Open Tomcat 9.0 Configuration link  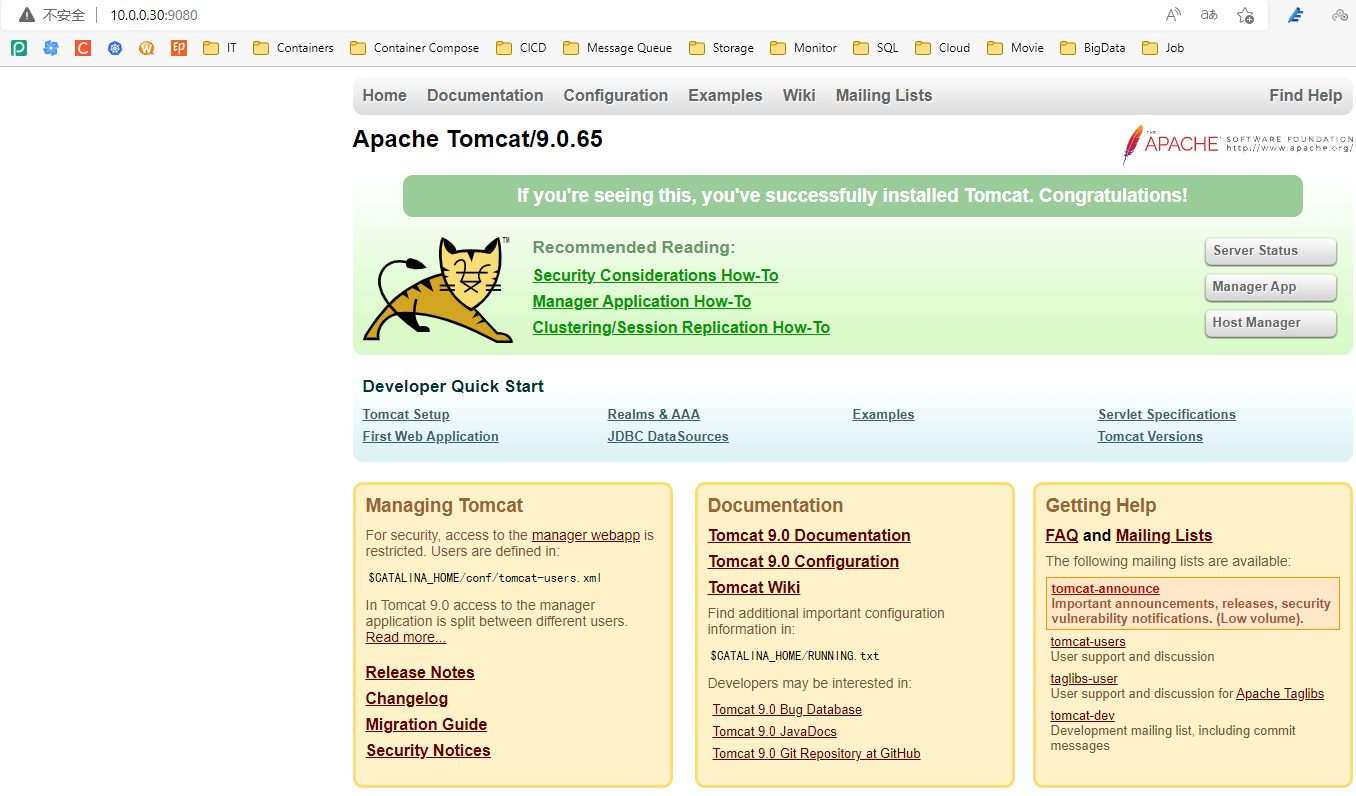(x=803, y=561)
